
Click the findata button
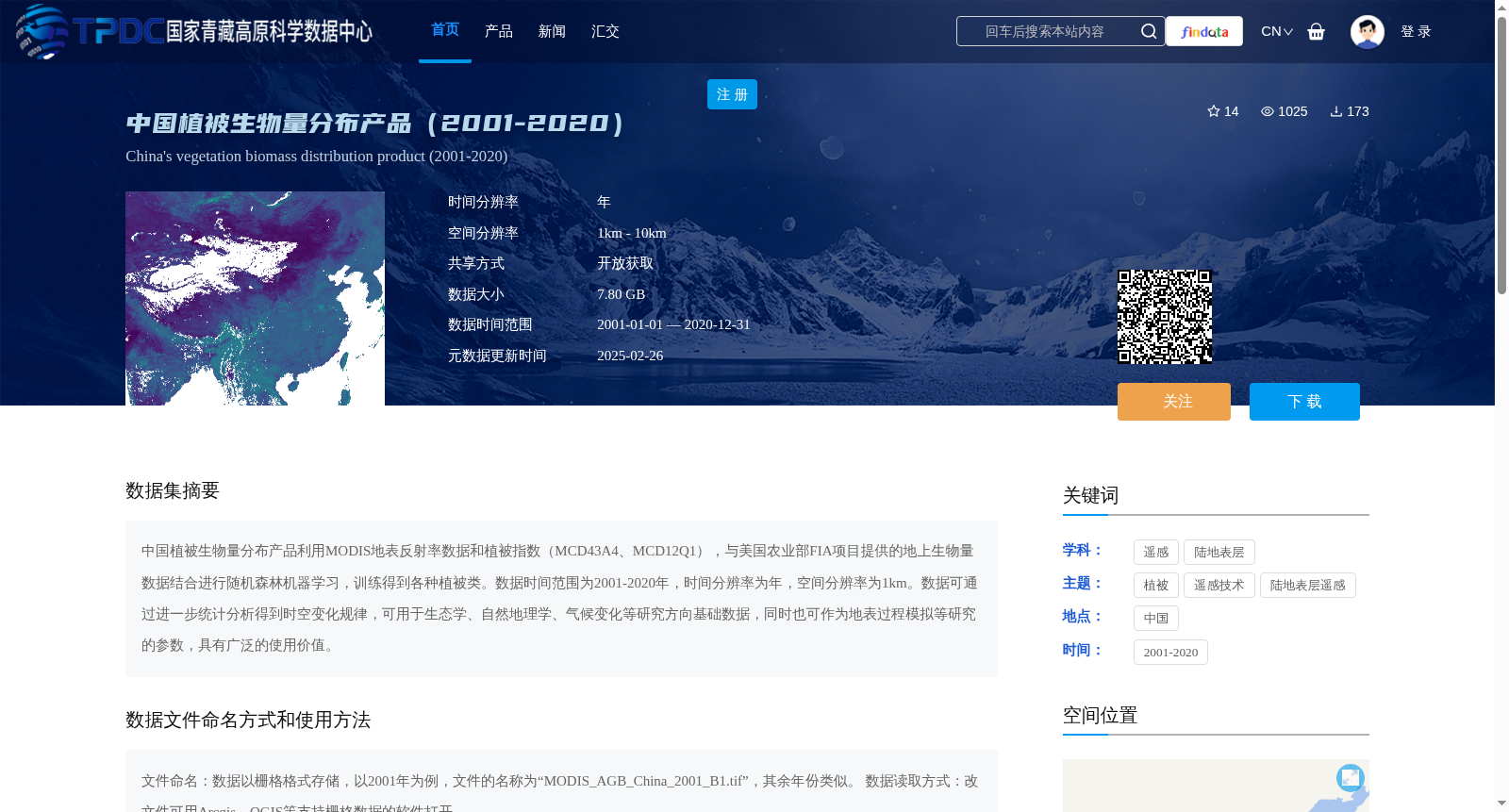(x=1204, y=31)
